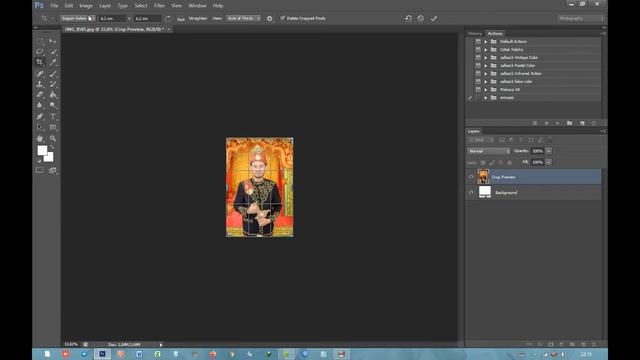Toggle Delete Cropped Pixels checkbox
The height and width of the screenshot is (360, 640).
point(282,18)
